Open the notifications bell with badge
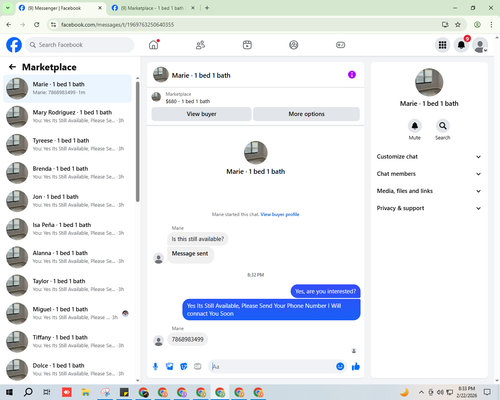500x400 pixels. [x=461, y=45]
